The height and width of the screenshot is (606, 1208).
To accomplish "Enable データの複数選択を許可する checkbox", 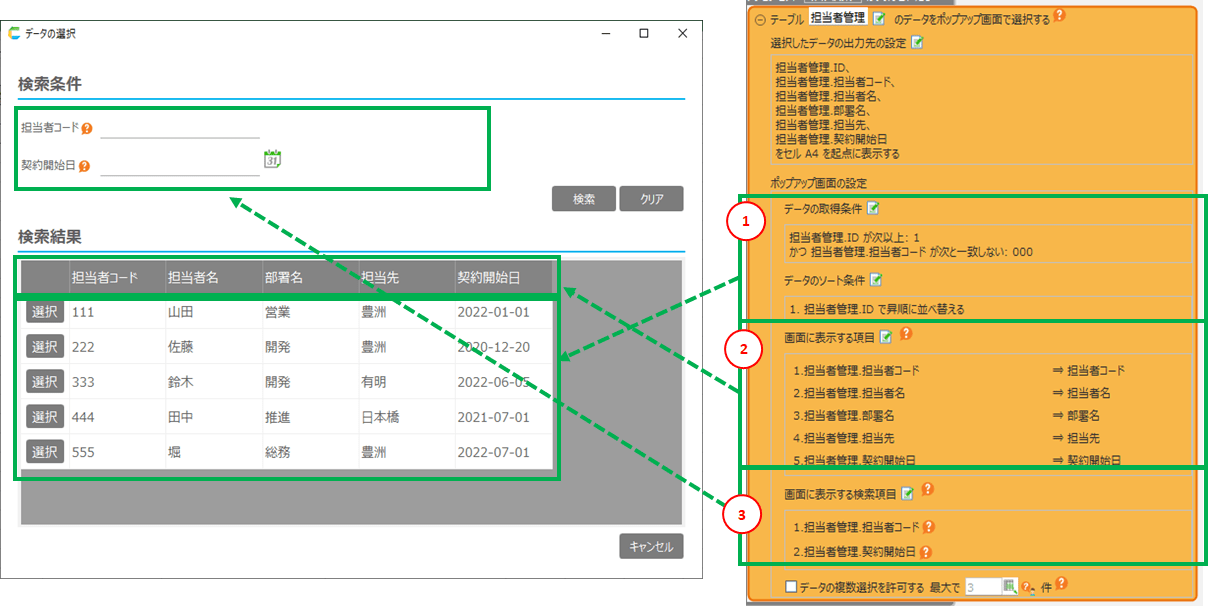I will tap(791, 587).
